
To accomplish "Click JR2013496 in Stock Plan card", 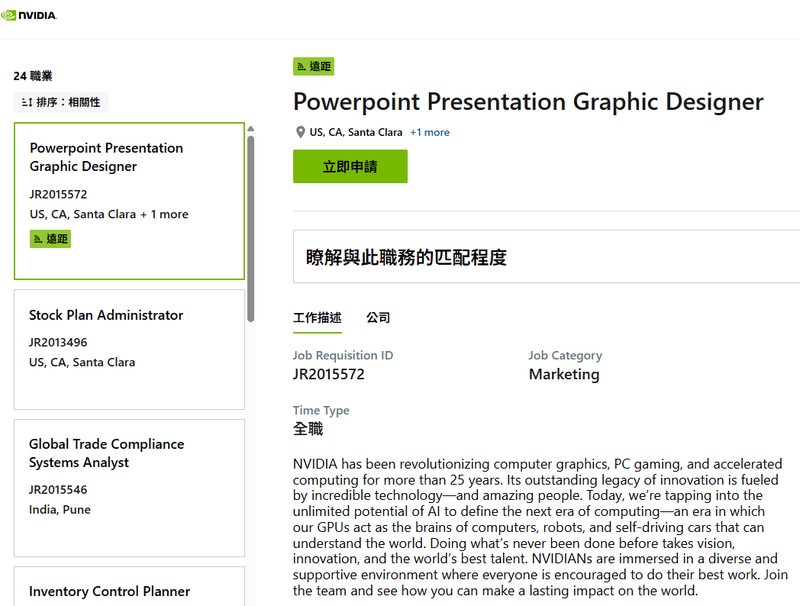I will click(x=58, y=342).
